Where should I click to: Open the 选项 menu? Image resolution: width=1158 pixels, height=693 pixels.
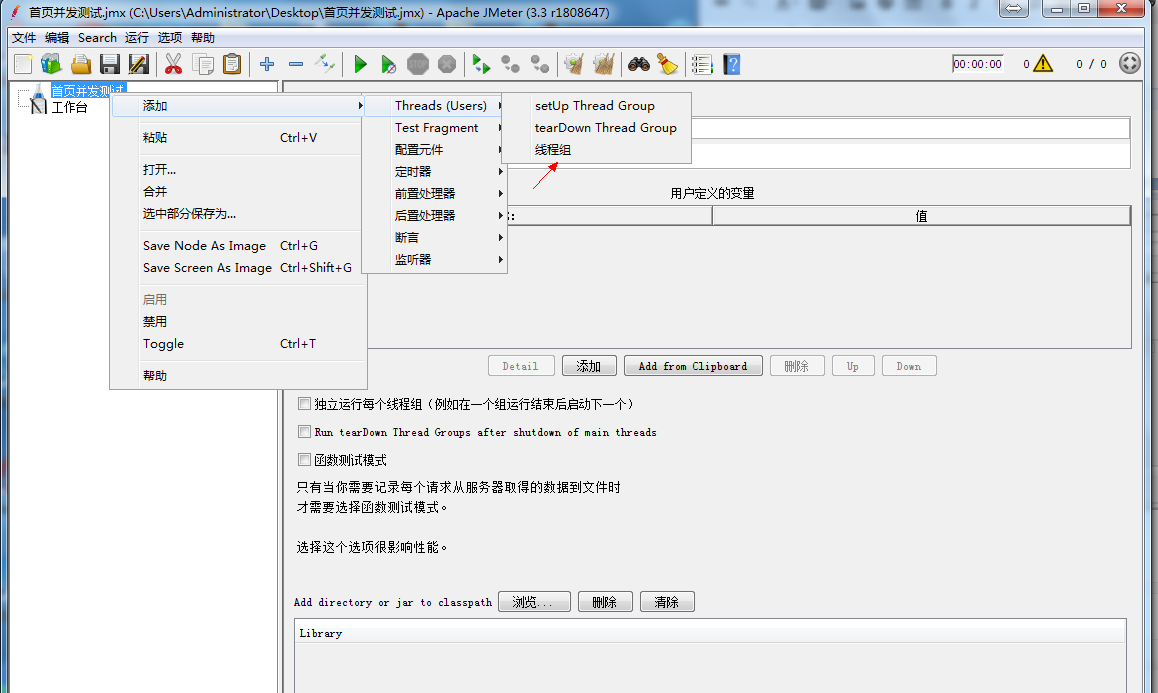point(169,38)
